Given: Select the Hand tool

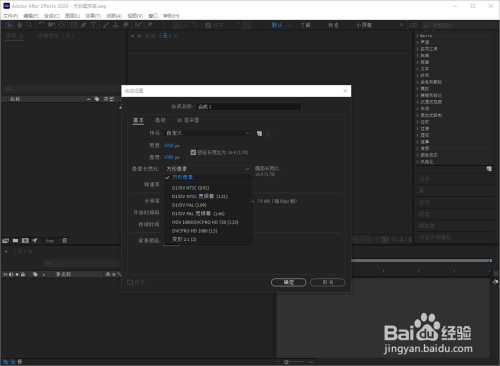Looking at the screenshot, I should tap(19, 25).
